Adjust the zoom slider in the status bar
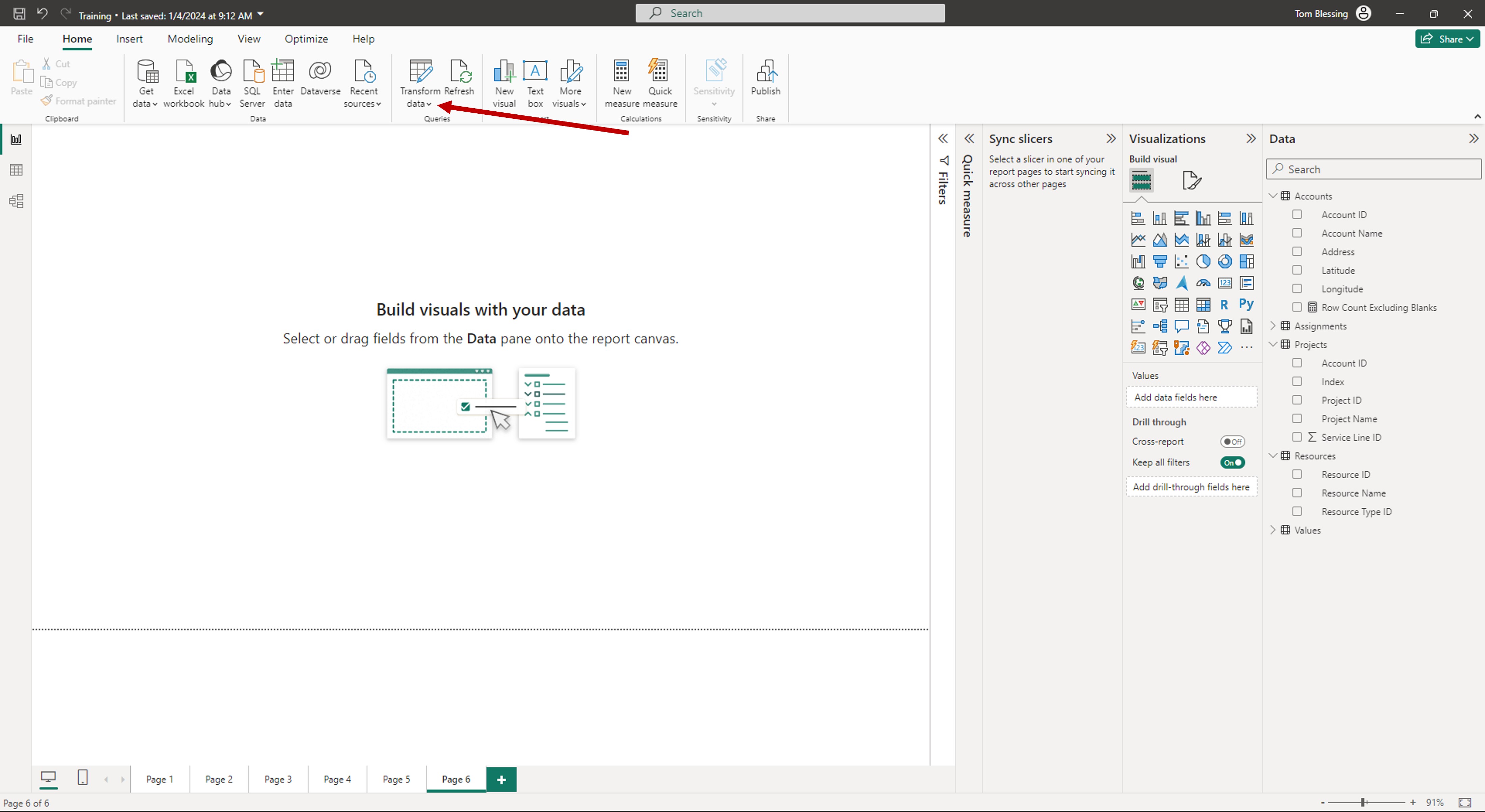 coord(1363,802)
